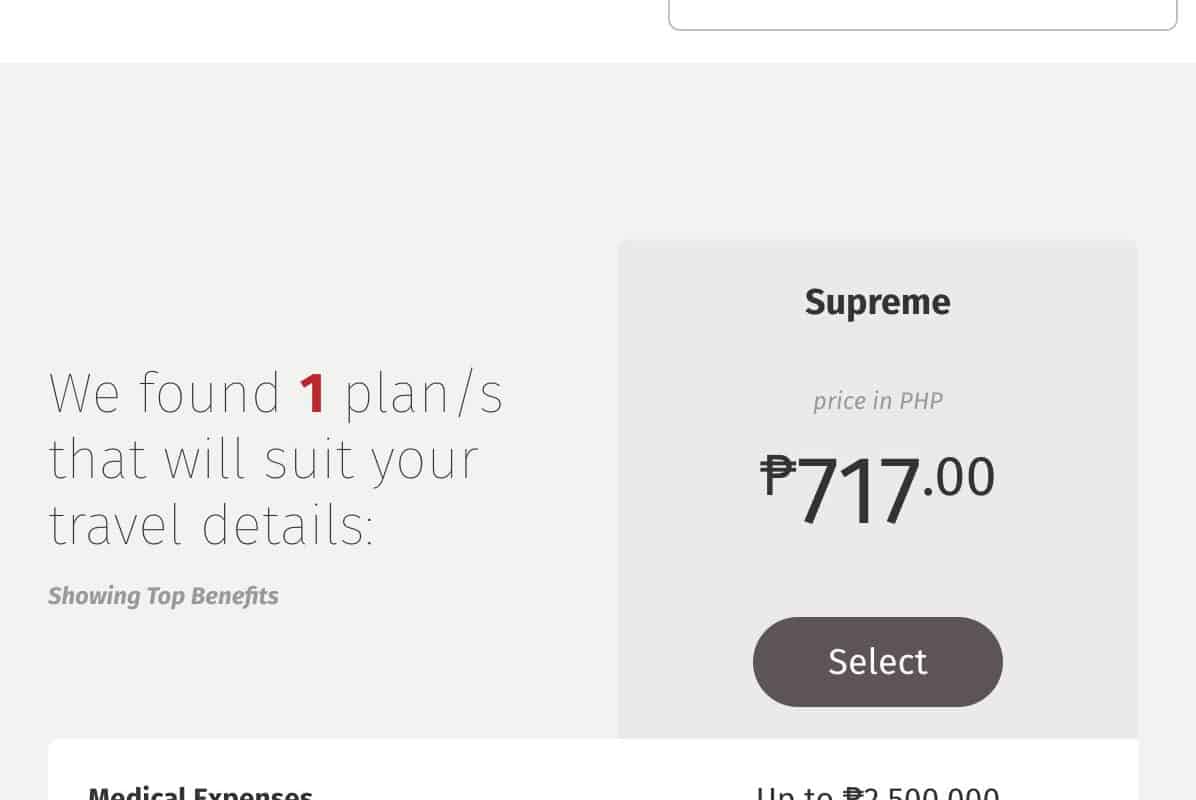Click the Supreme plan title
1196x800 pixels.
tap(877, 302)
